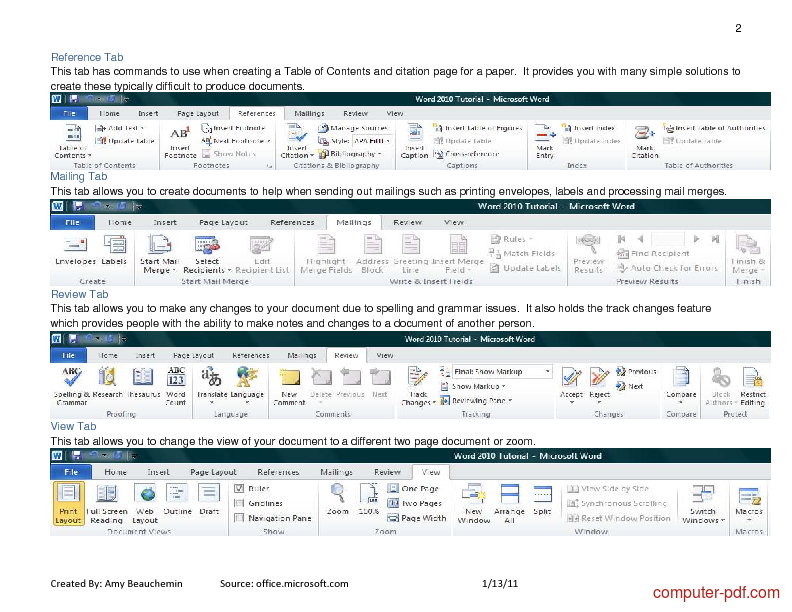Screen dimensions: 792x612
Task: Click the Zoom magnifier in the View ribbon
Action: pos(337,493)
